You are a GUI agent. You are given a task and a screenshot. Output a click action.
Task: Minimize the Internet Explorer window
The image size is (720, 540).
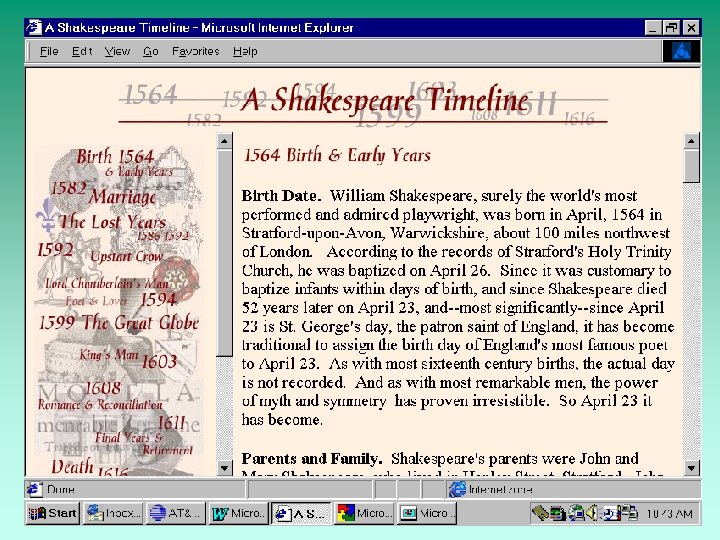[x=652, y=28]
